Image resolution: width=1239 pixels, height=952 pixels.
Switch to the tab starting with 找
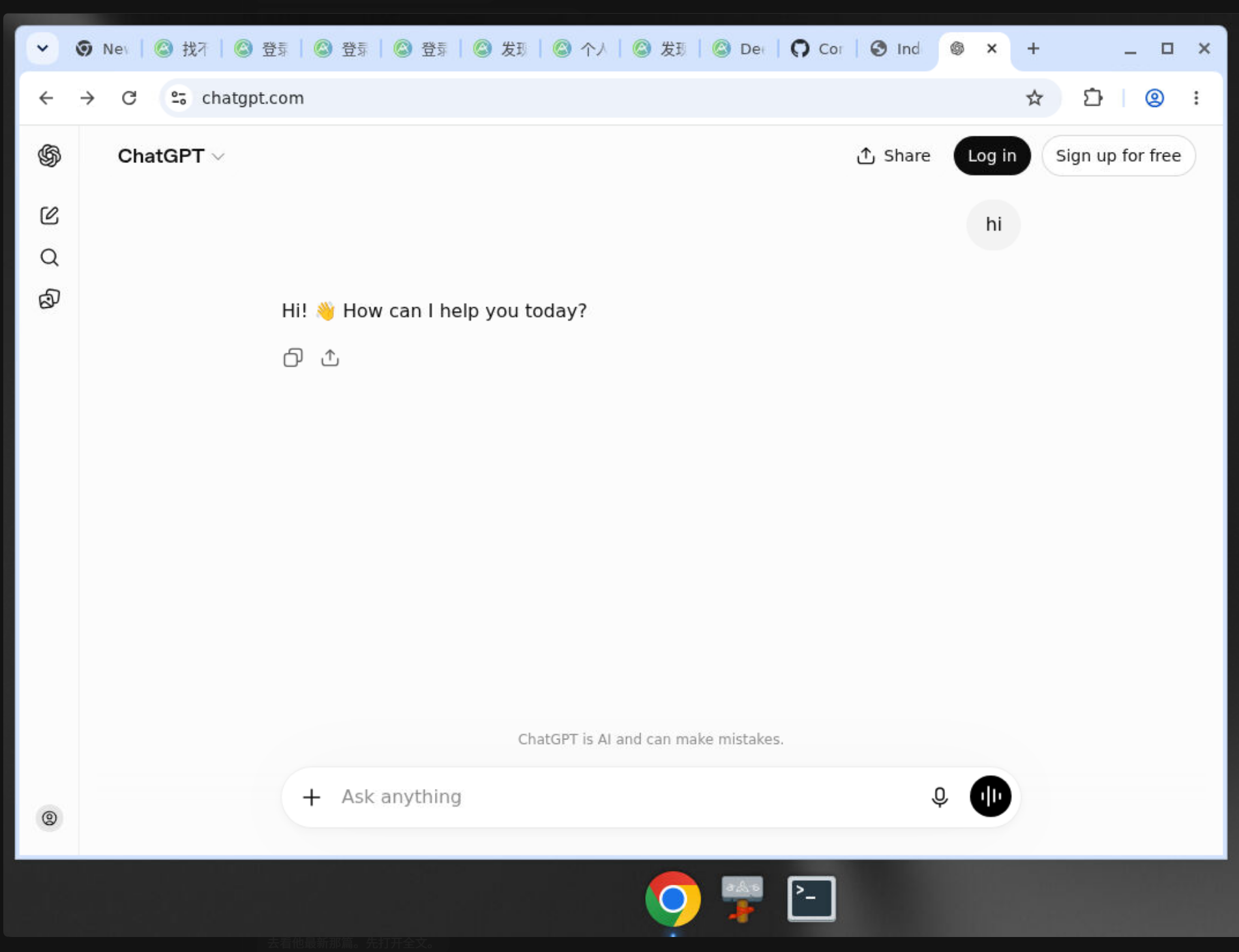pos(183,49)
